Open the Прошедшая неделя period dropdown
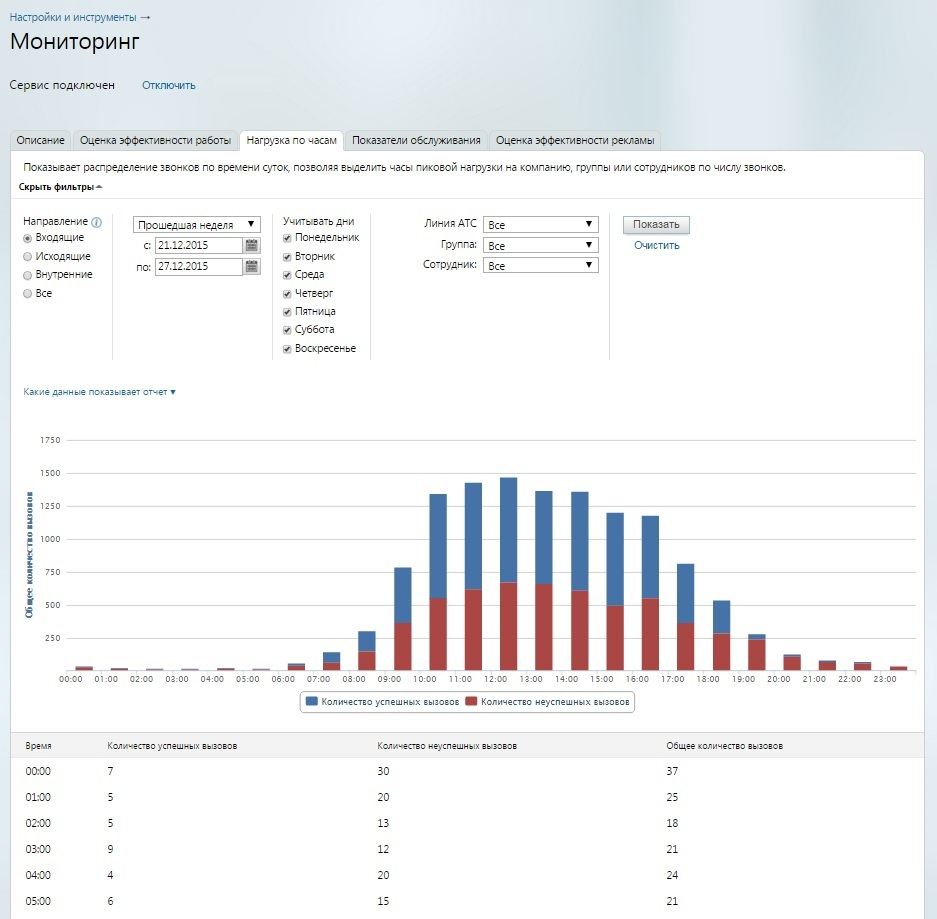The width and height of the screenshot is (937, 919). click(197, 225)
